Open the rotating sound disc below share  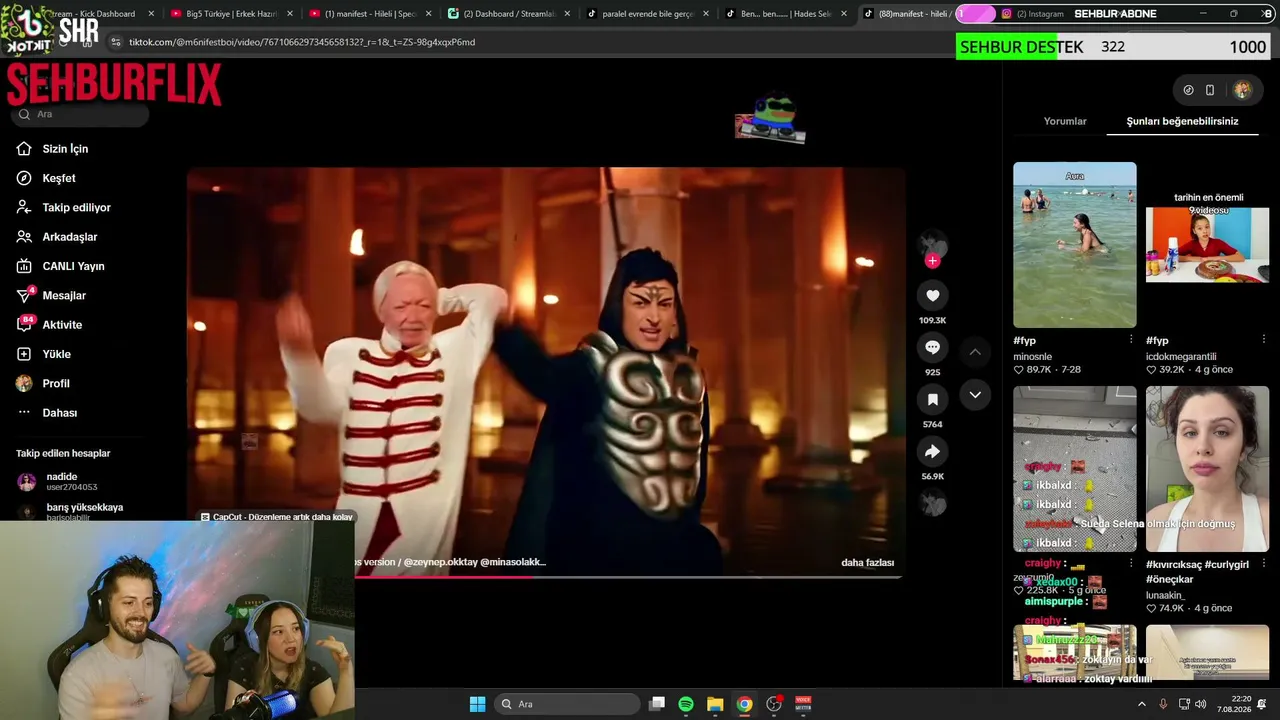pos(933,503)
